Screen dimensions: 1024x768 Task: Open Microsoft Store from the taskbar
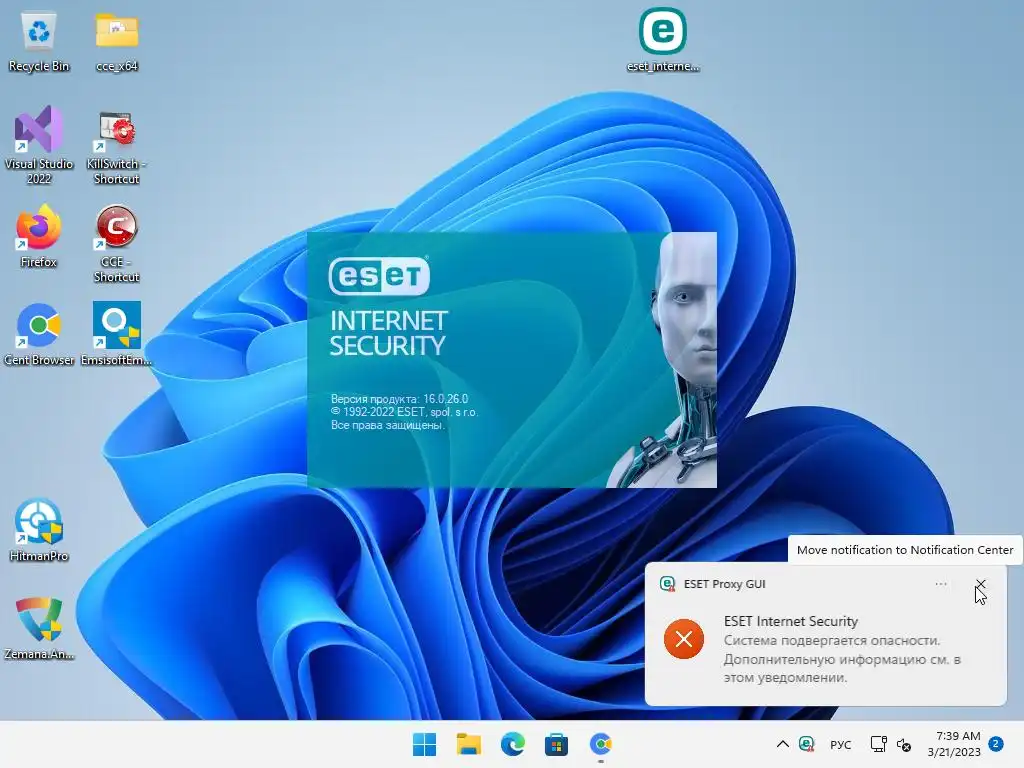point(556,744)
